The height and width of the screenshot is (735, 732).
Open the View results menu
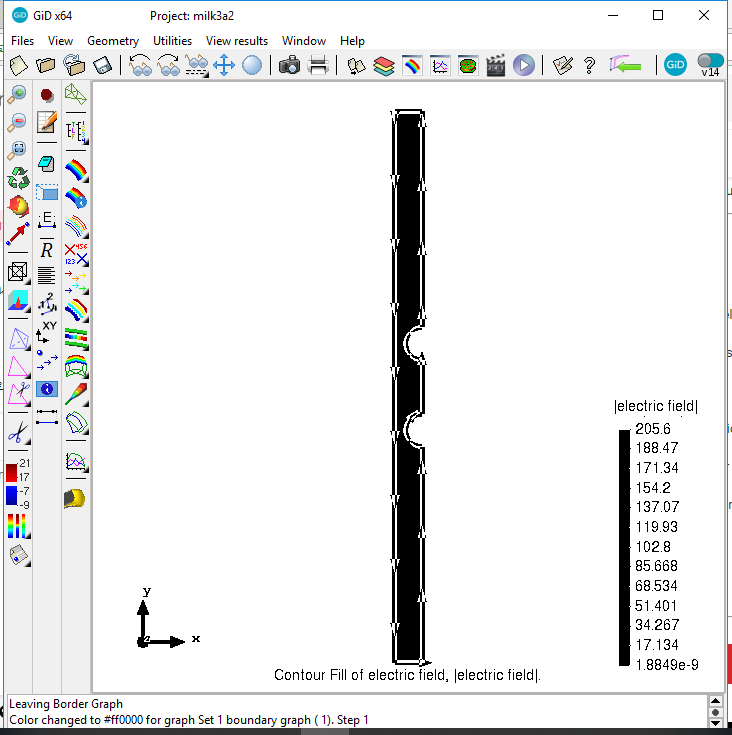(237, 41)
